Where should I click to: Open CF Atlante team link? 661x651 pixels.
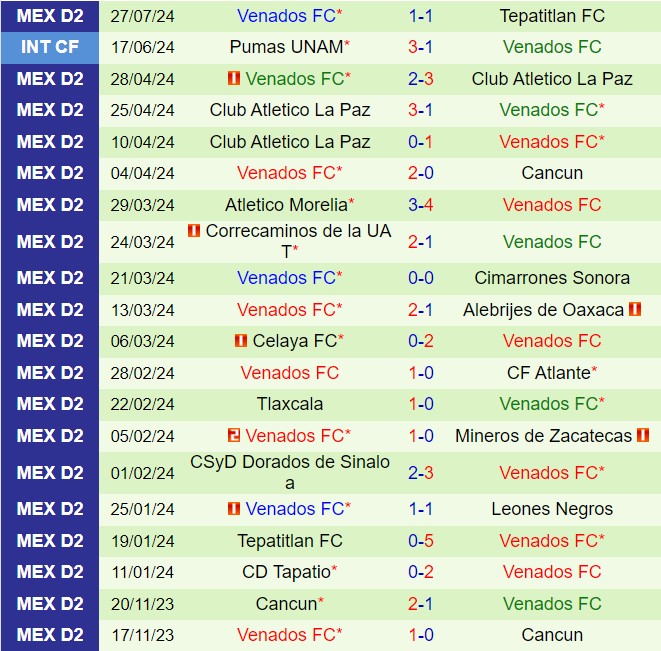pyautogui.click(x=548, y=373)
